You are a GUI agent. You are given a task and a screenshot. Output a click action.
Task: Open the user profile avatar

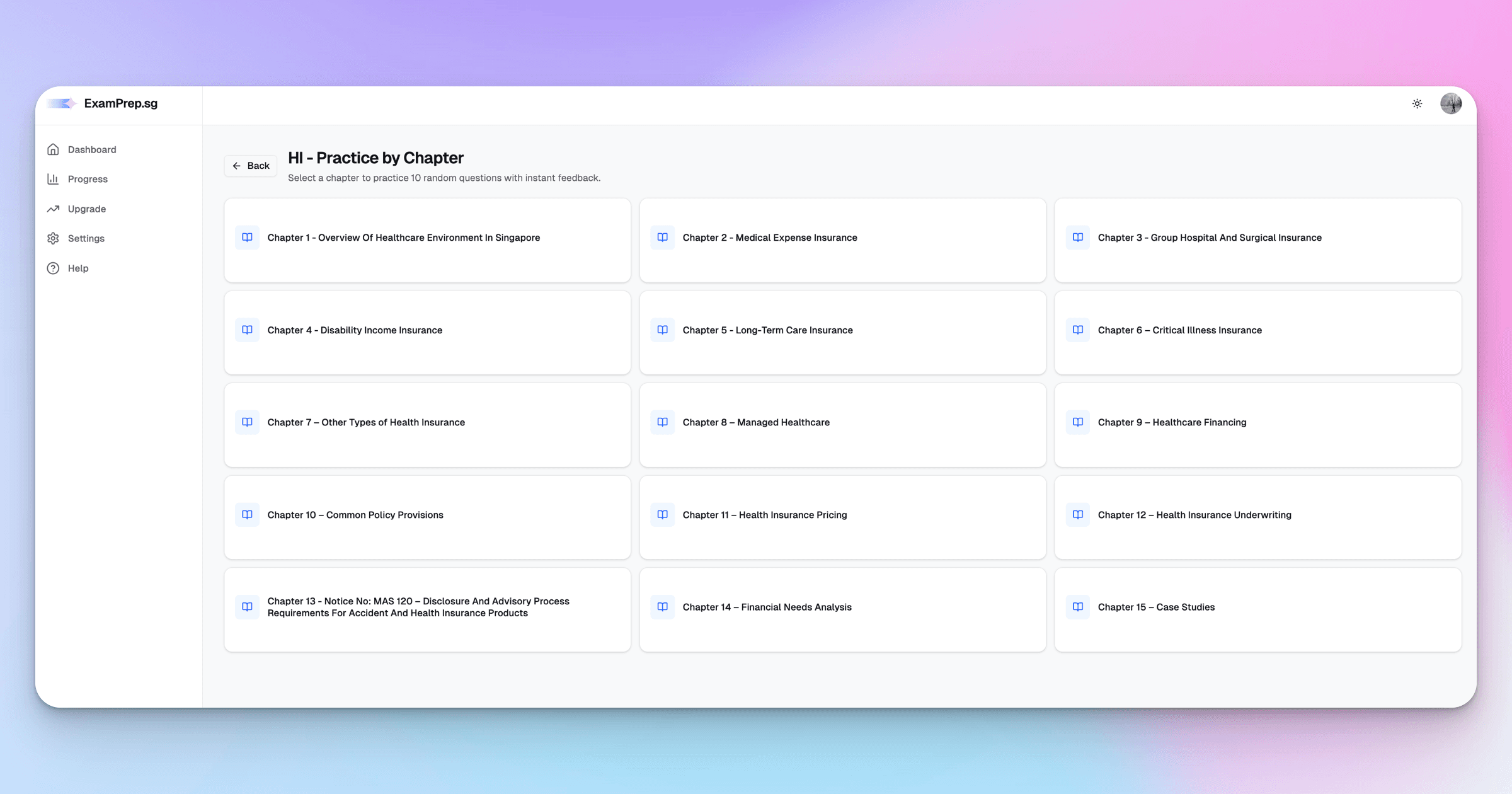[x=1451, y=104]
